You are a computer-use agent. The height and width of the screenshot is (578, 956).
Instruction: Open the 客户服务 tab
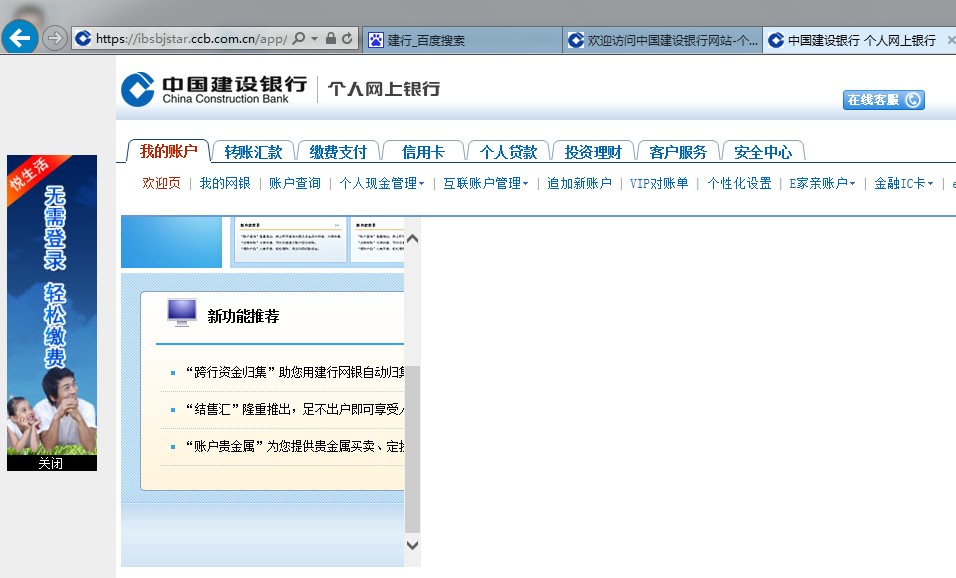coord(678,152)
